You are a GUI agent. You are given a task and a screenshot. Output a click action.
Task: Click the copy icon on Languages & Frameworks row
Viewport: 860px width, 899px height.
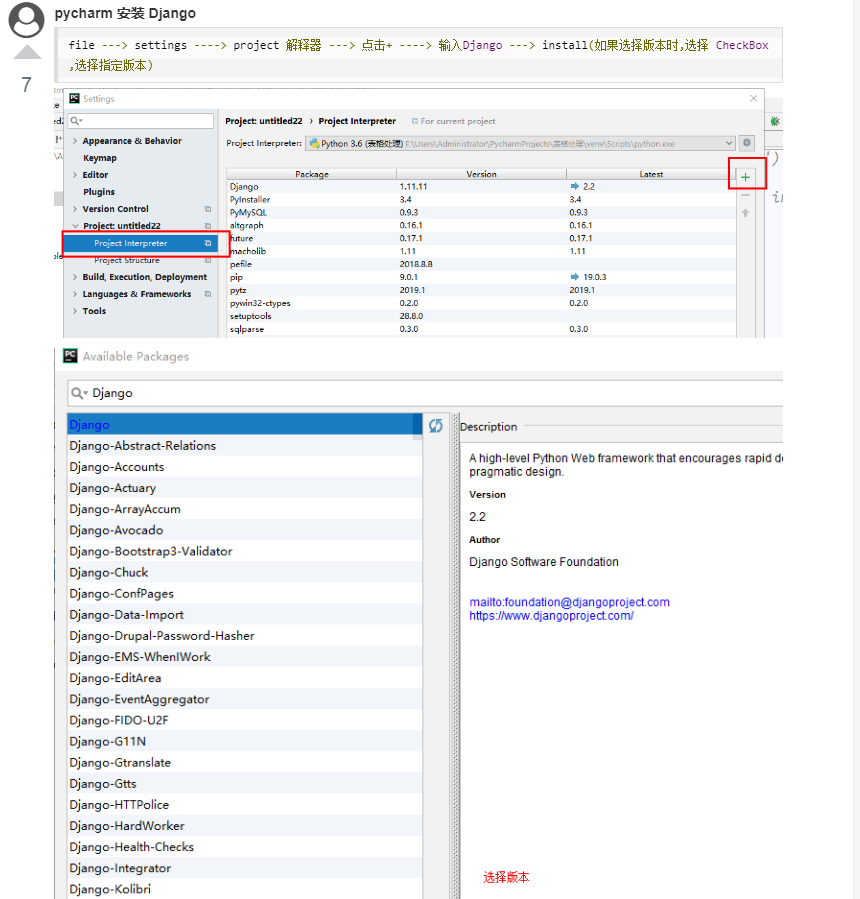[208, 294]
